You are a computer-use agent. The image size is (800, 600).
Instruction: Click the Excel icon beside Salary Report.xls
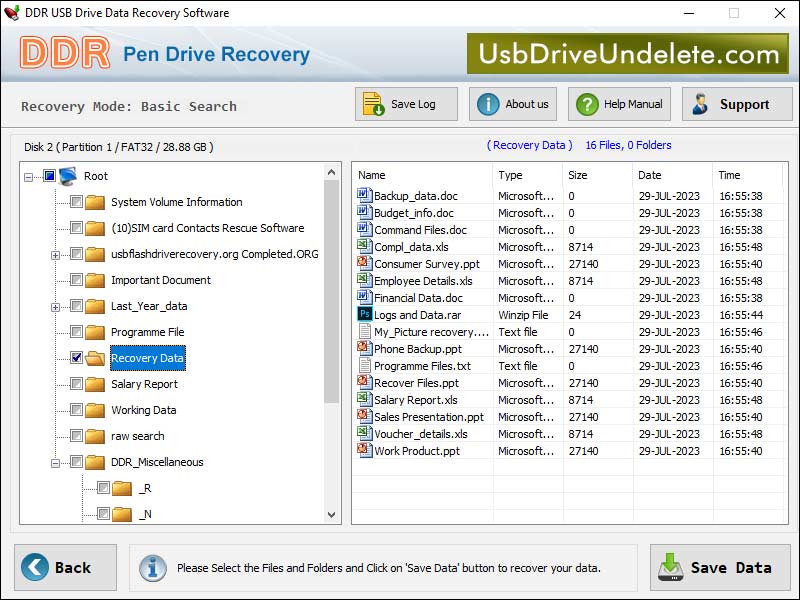[x=364, y=399]
